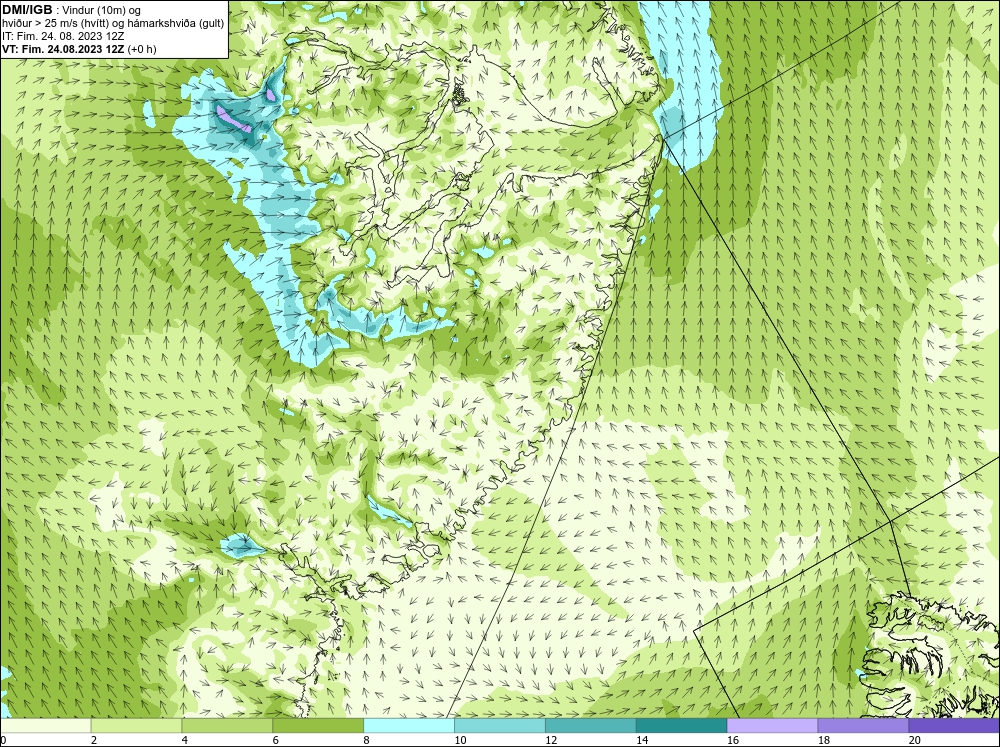Image resolution: width=1000 pixels, height=747 pixels.
Task: Click the scale label "14"
Action: point(642,740)
